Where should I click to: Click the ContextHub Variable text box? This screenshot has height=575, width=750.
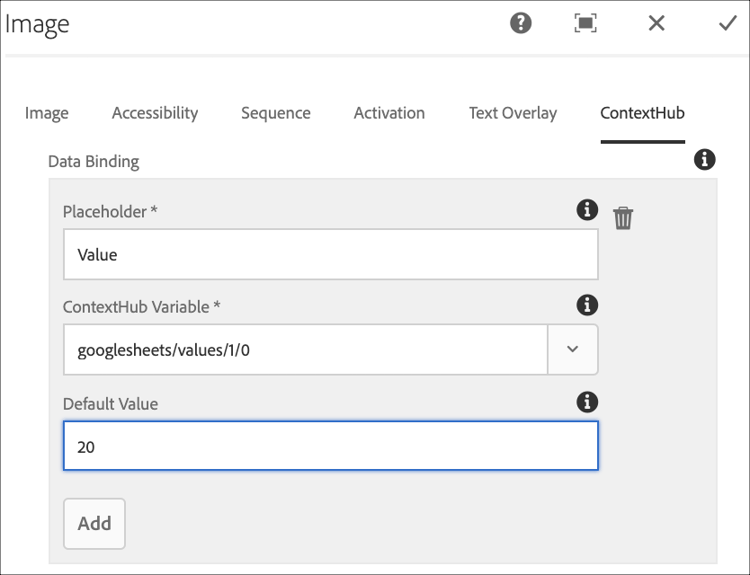pyautogui.click(x=305, y=349)
